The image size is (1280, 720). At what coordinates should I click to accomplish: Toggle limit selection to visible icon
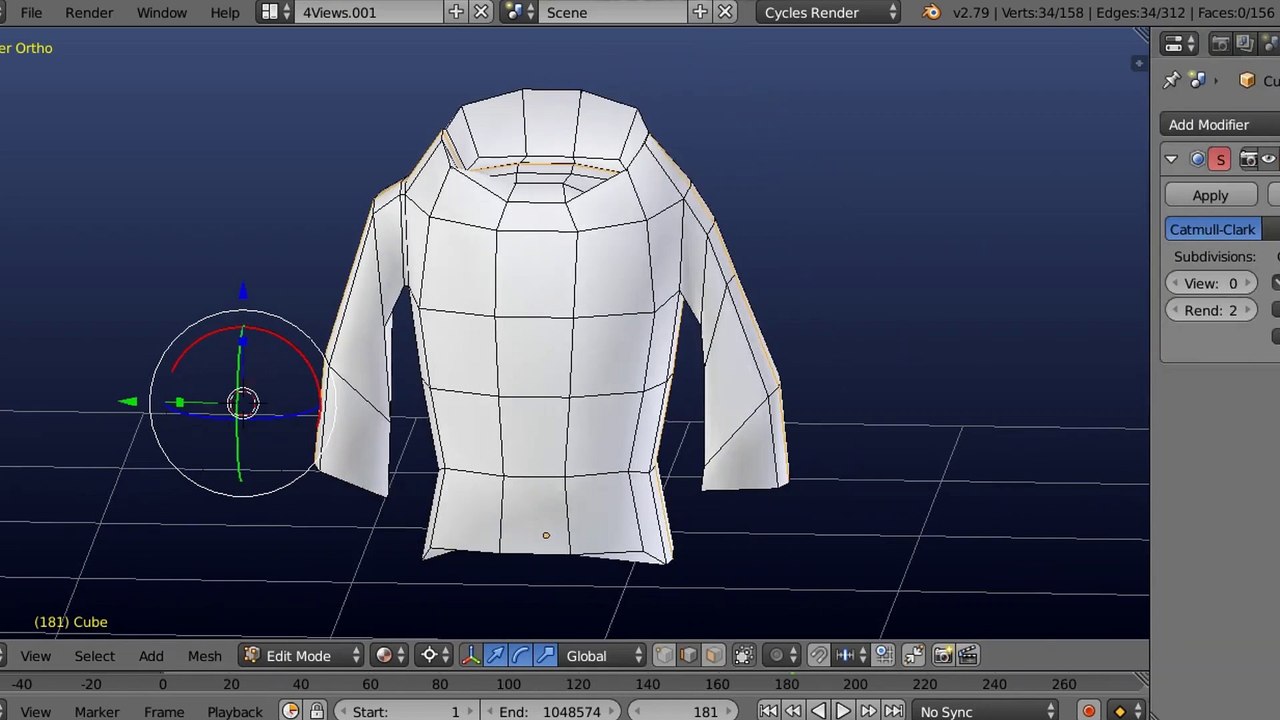744,656
